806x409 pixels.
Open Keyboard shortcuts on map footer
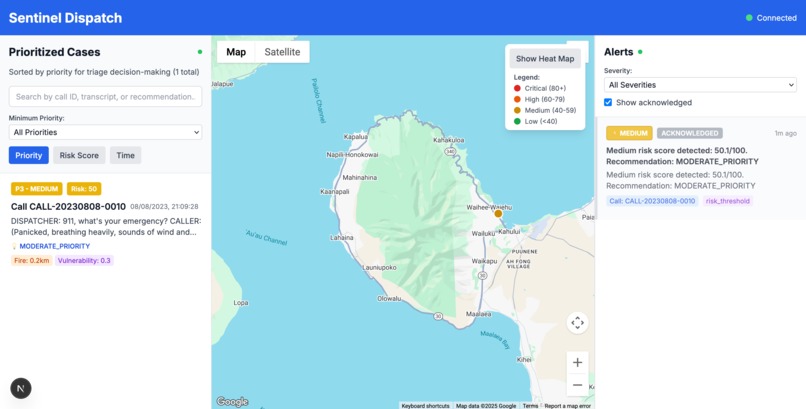(425, 406)
